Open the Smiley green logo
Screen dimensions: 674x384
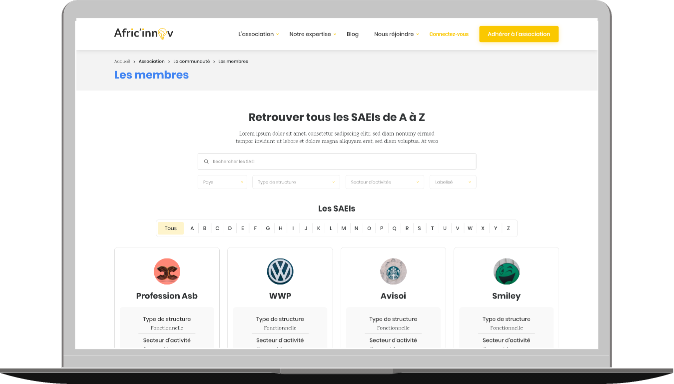click(506, 271)
